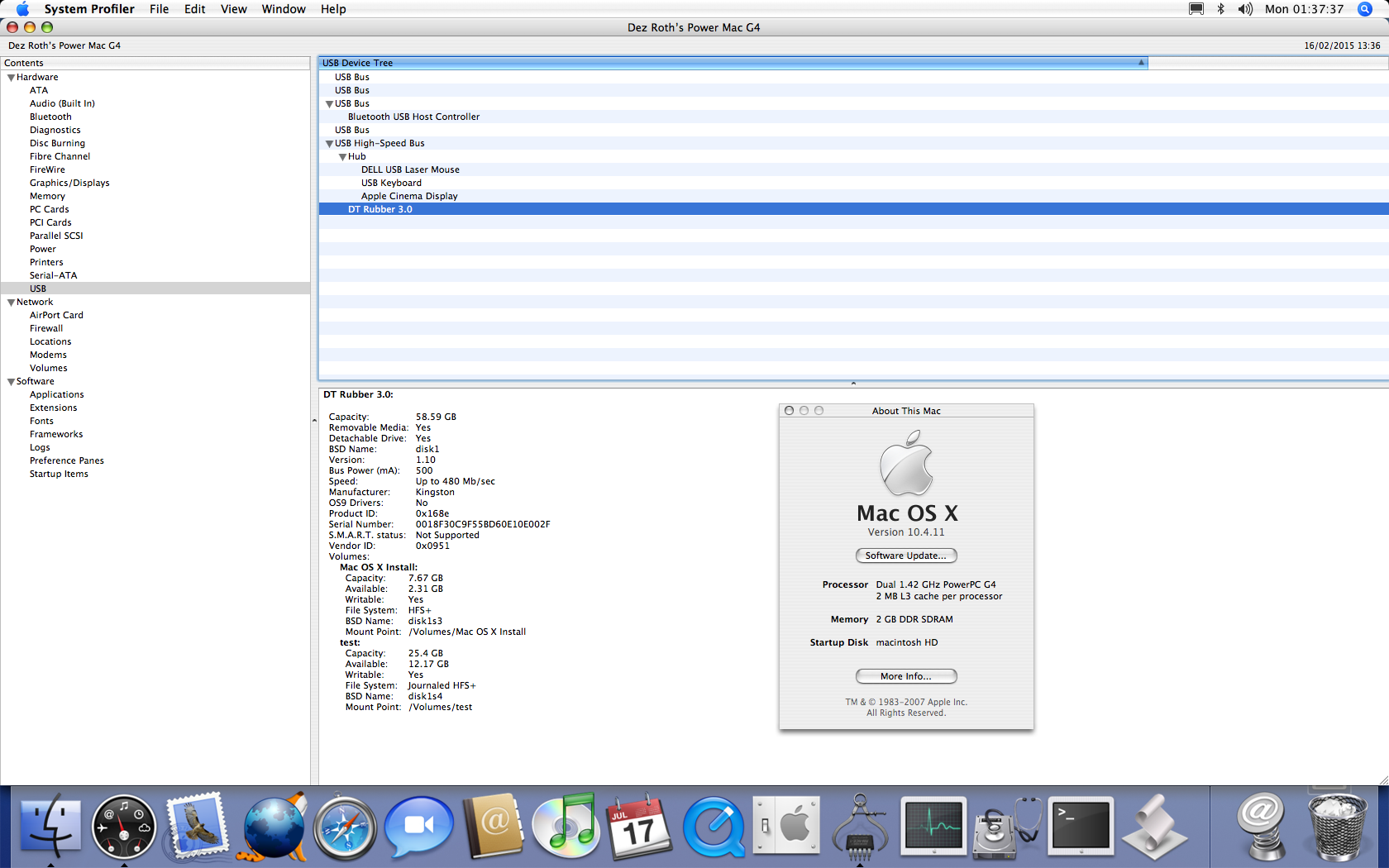The image size is (1389, 868).
Task: Open the Apple menu
Action: (22, 9)
